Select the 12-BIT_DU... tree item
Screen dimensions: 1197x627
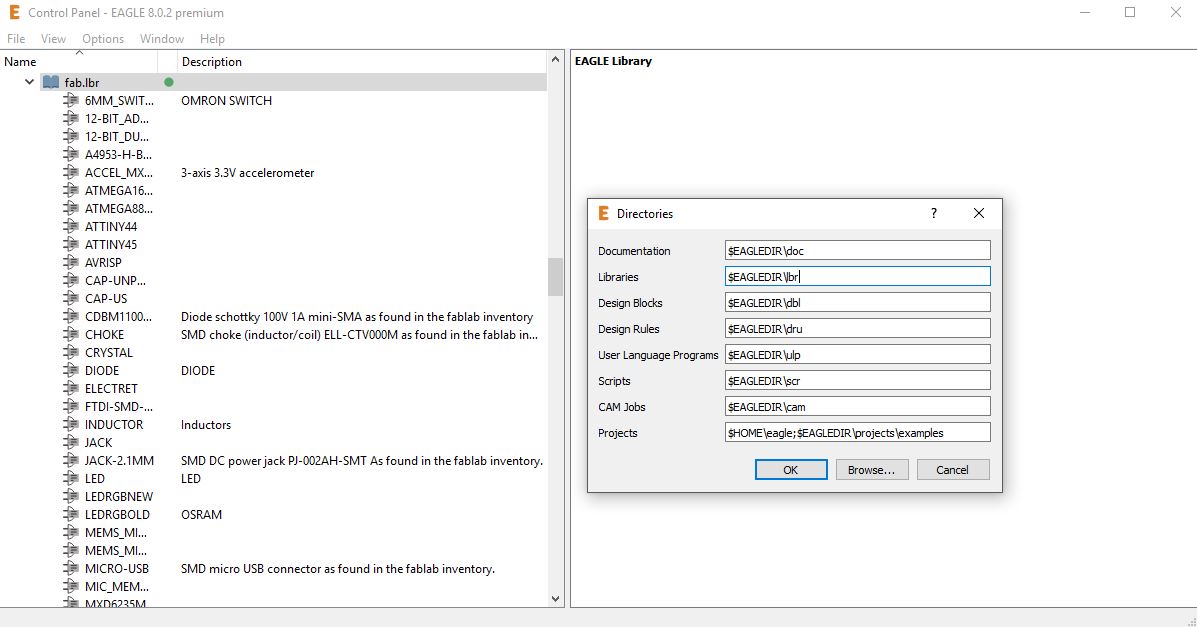coord(117,137)
